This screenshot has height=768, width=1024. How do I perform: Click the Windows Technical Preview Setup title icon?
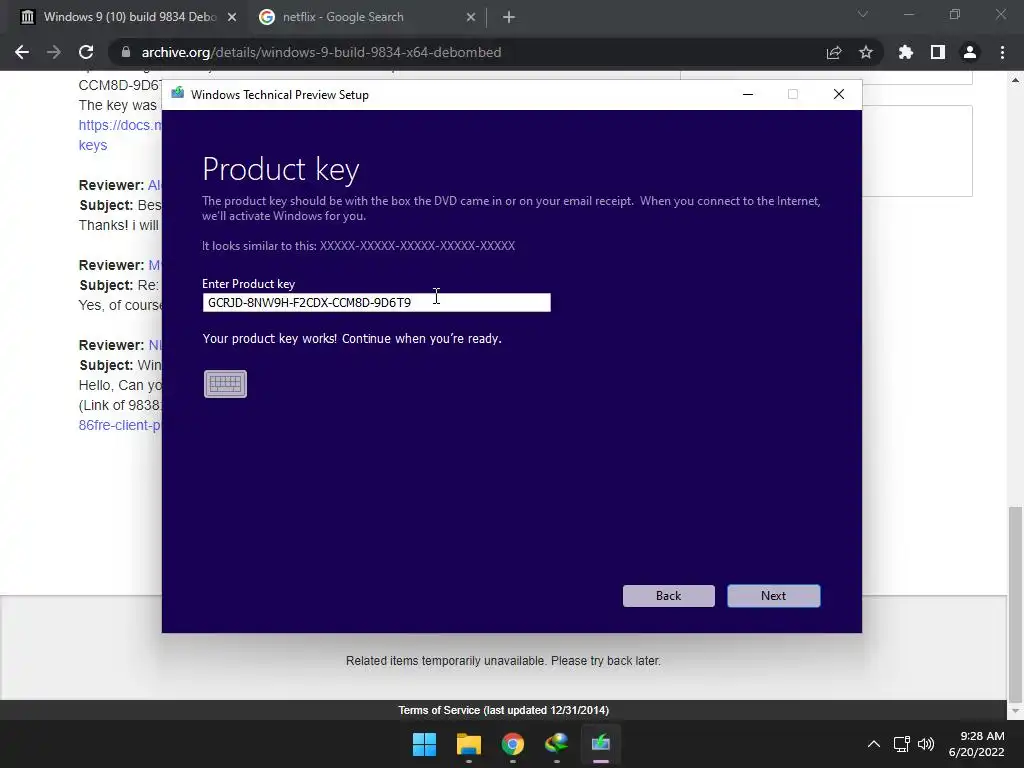[178, 93]
